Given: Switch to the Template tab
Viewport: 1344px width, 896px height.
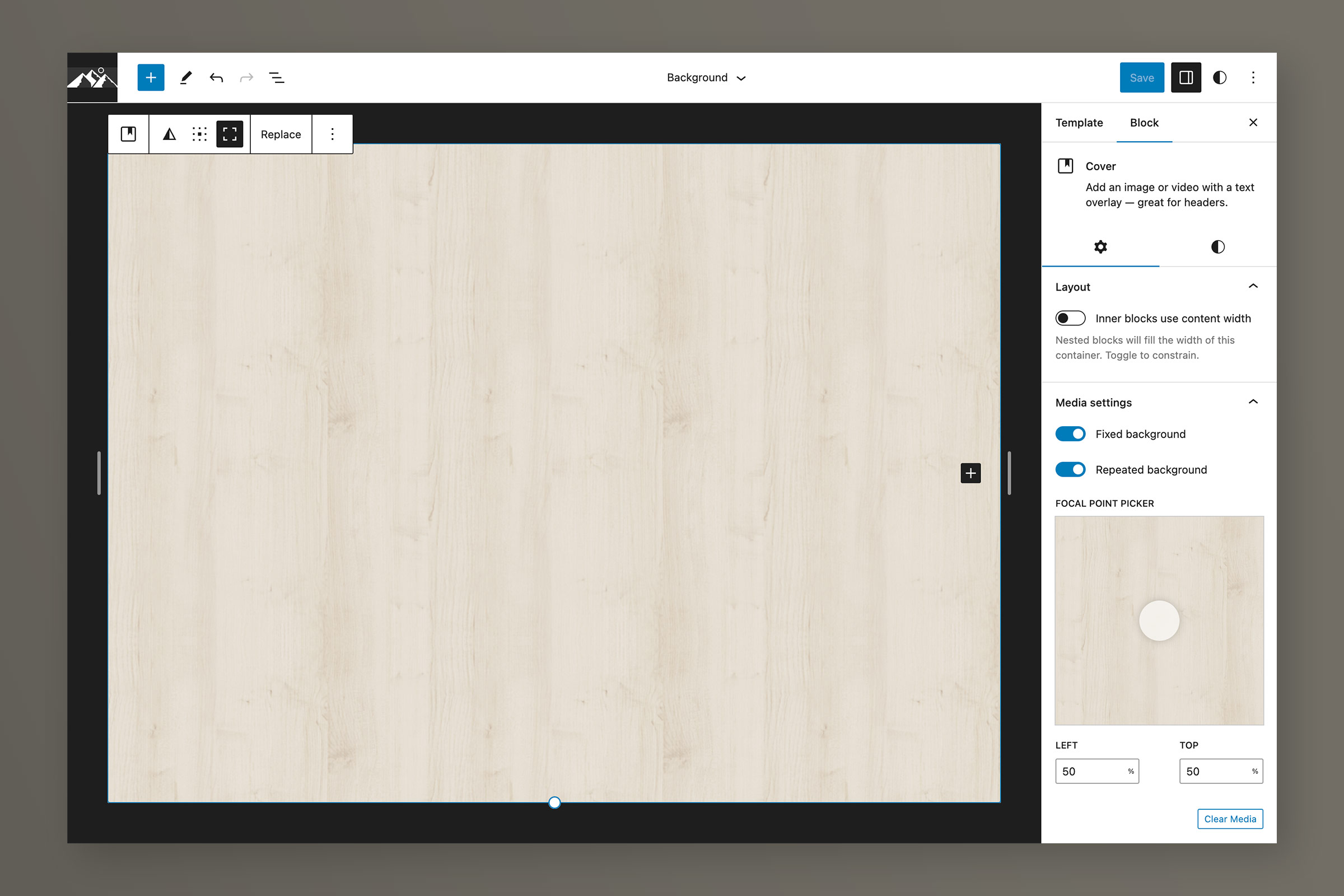Looking at the screenshot, I should coord(1079,123).
